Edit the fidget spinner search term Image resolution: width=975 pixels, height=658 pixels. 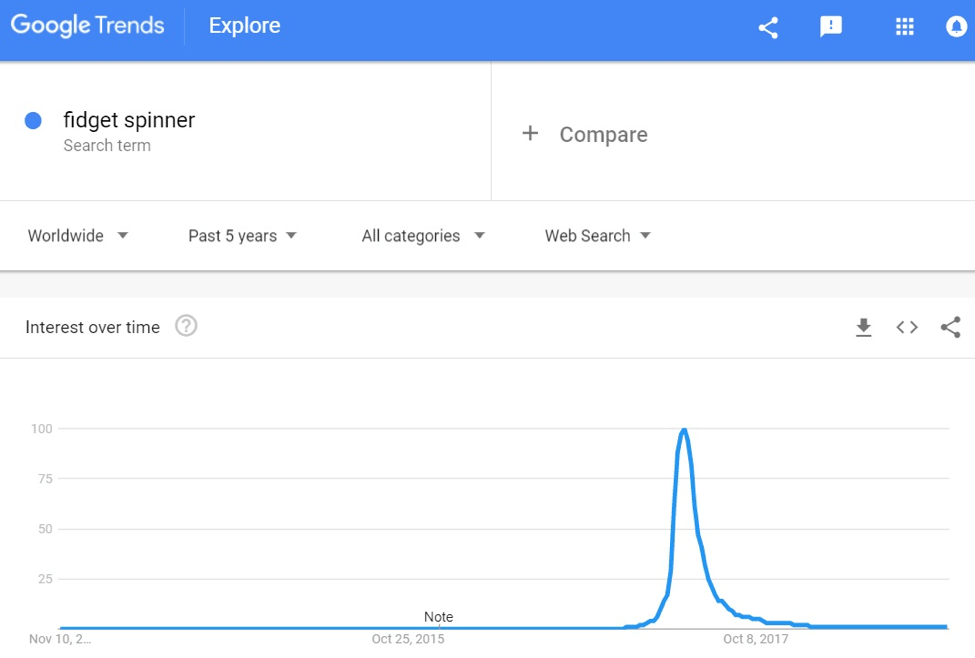pos(129,120)
